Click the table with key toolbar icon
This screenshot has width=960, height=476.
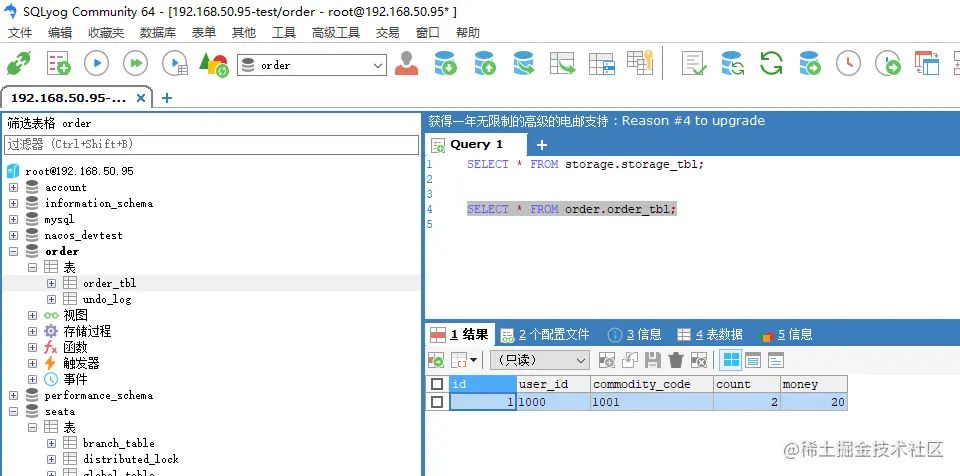pyautogui.click(x=640, y=62)
